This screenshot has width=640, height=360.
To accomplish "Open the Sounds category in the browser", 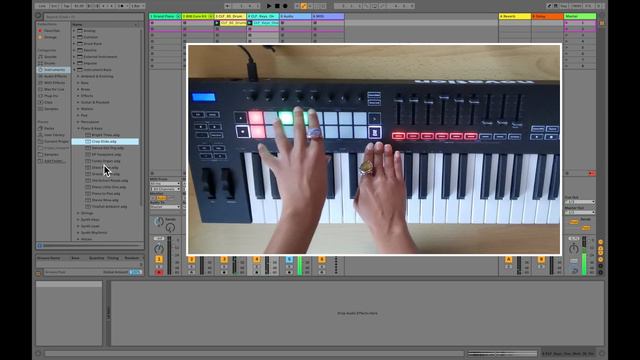I will pyautogui.click(x=50, y=56).
